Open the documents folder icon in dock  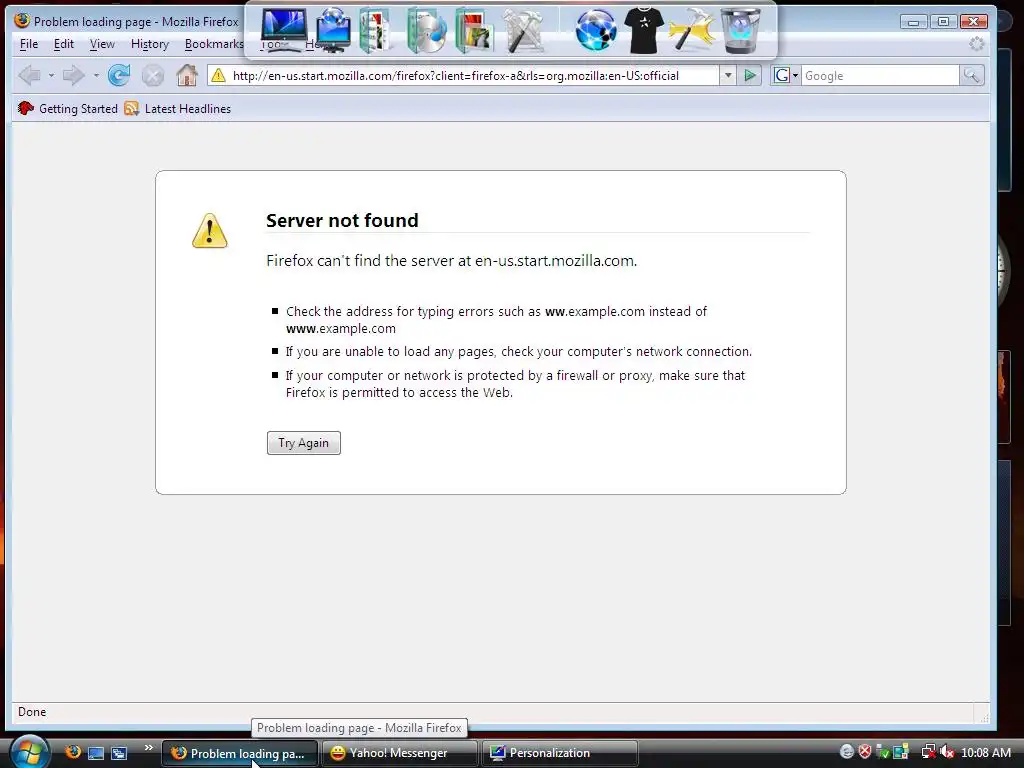(x=374, y=30)
